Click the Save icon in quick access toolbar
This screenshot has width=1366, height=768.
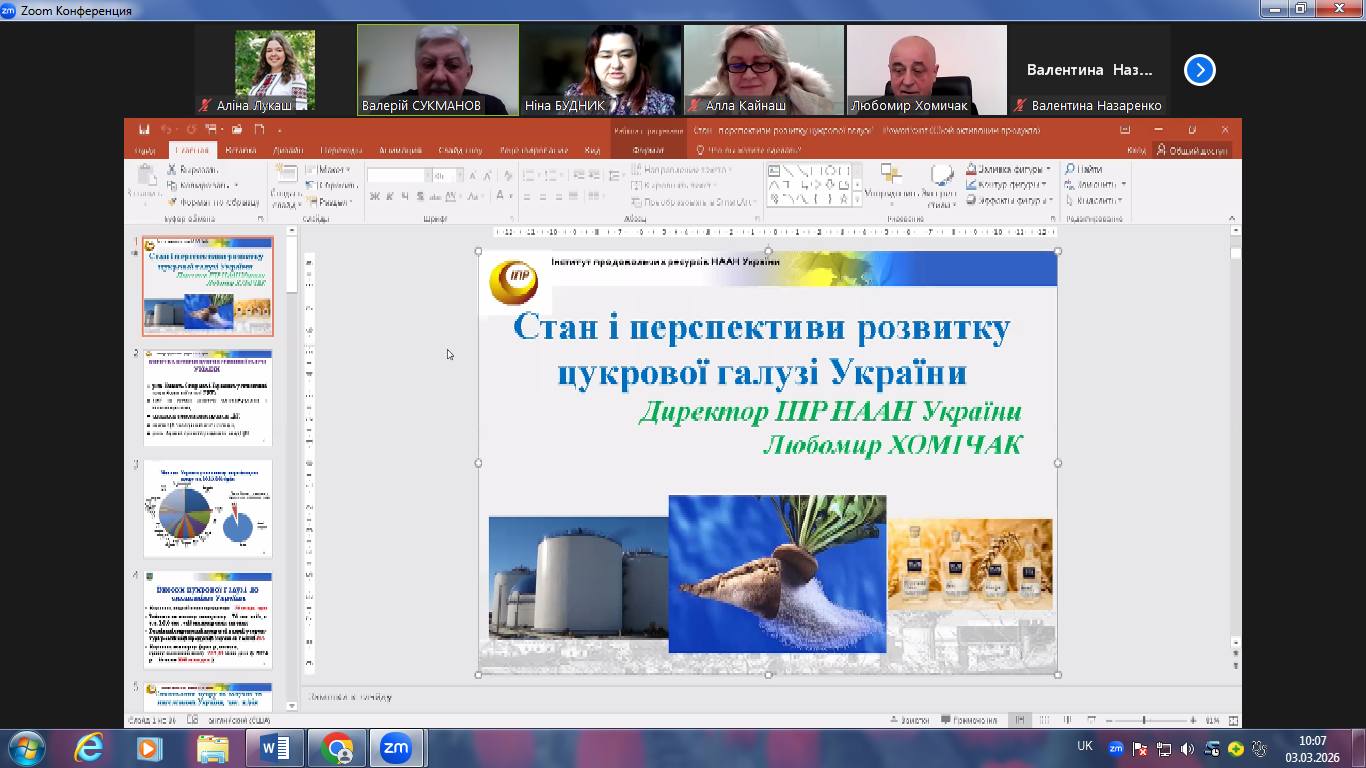145,130
